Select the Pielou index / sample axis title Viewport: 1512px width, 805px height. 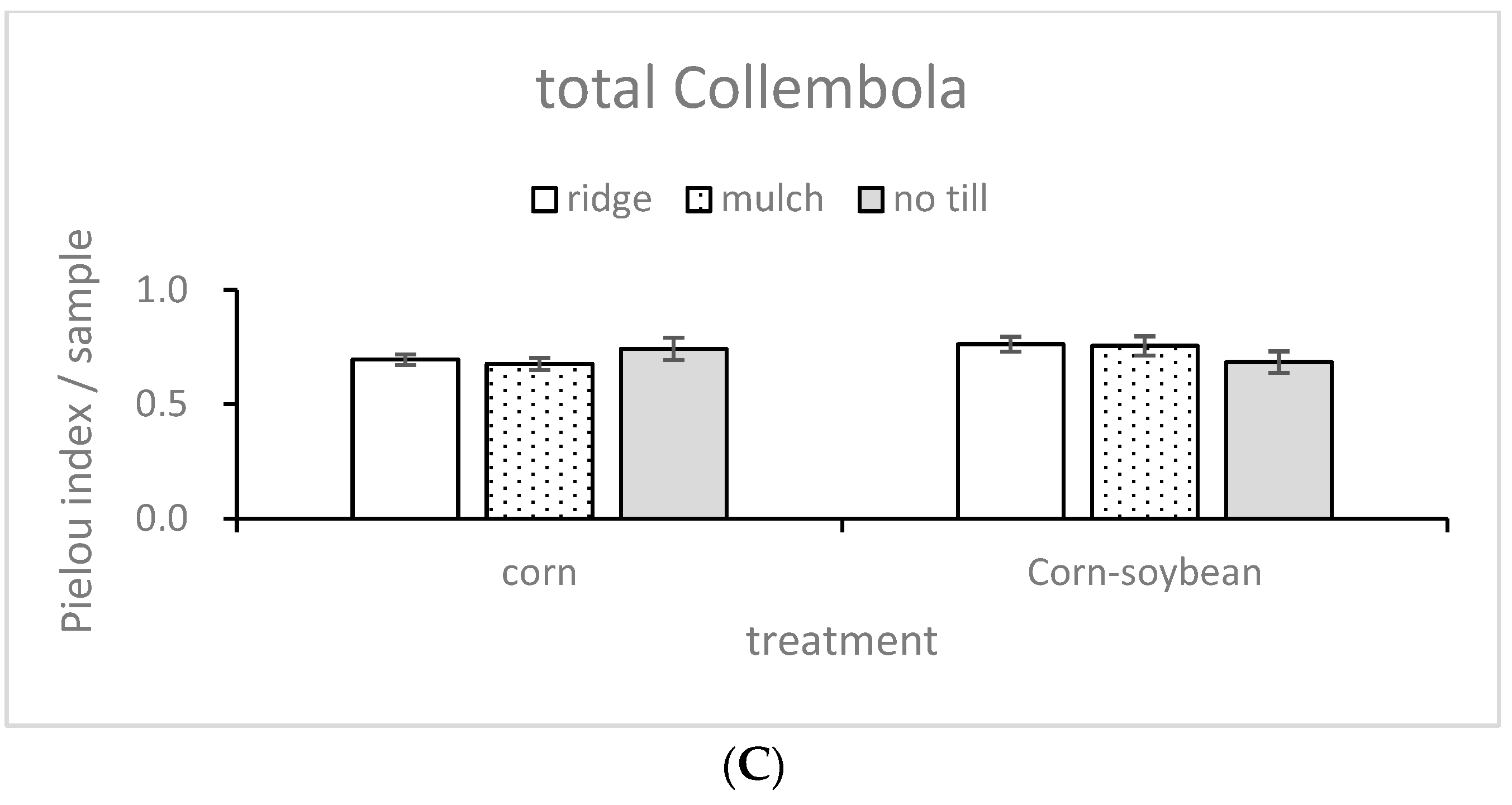pyautogui.click(x=77, y=431)
